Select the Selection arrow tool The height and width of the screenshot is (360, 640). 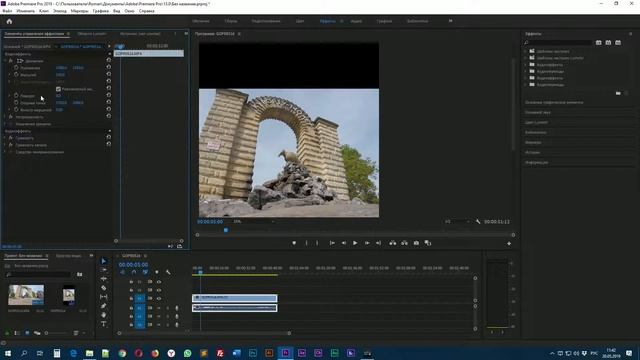104,261
